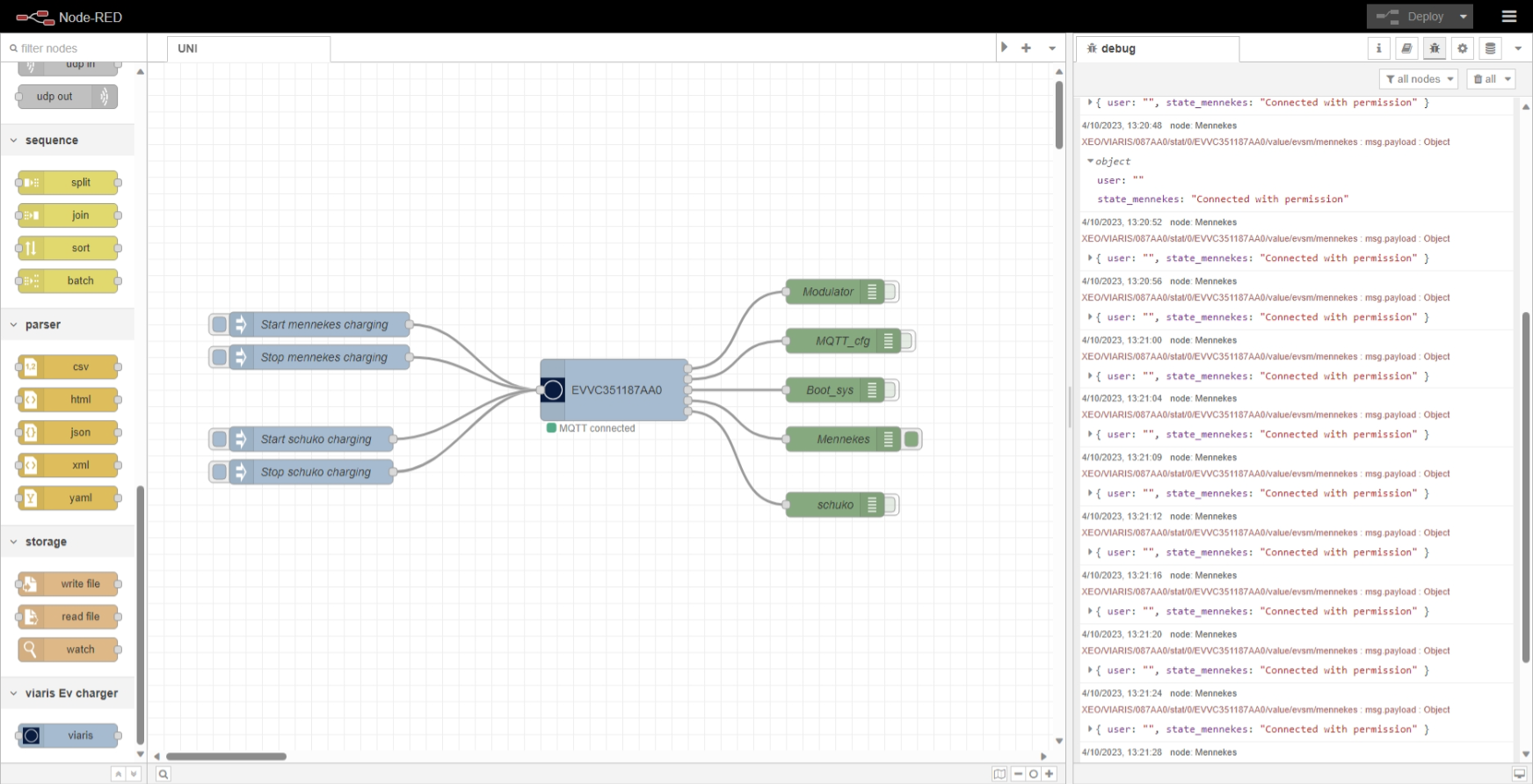Select the xml parser palette node

68,465
